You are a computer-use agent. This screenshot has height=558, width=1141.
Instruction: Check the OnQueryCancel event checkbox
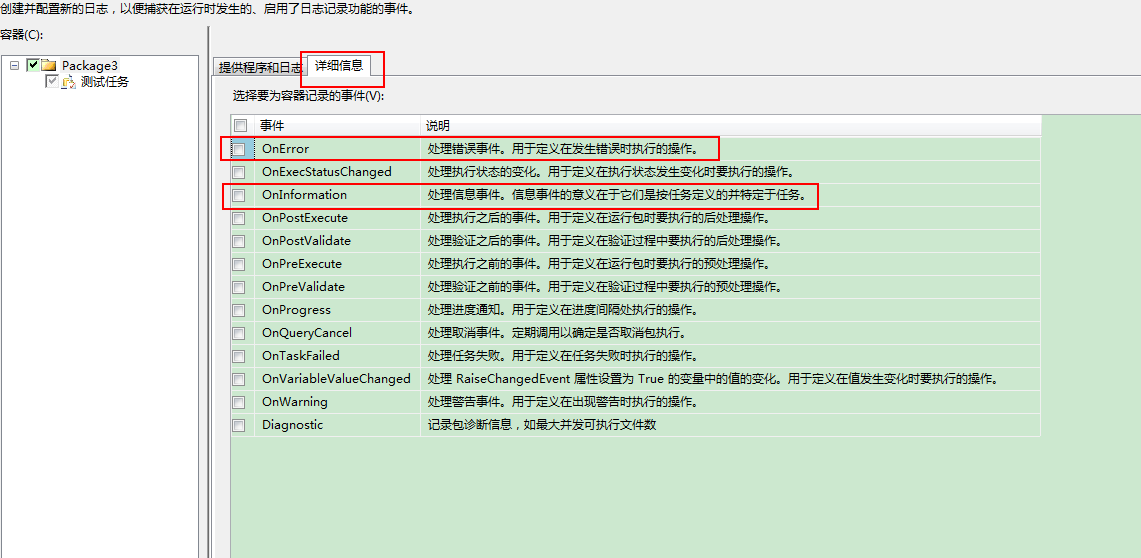(x=238, y=333)
